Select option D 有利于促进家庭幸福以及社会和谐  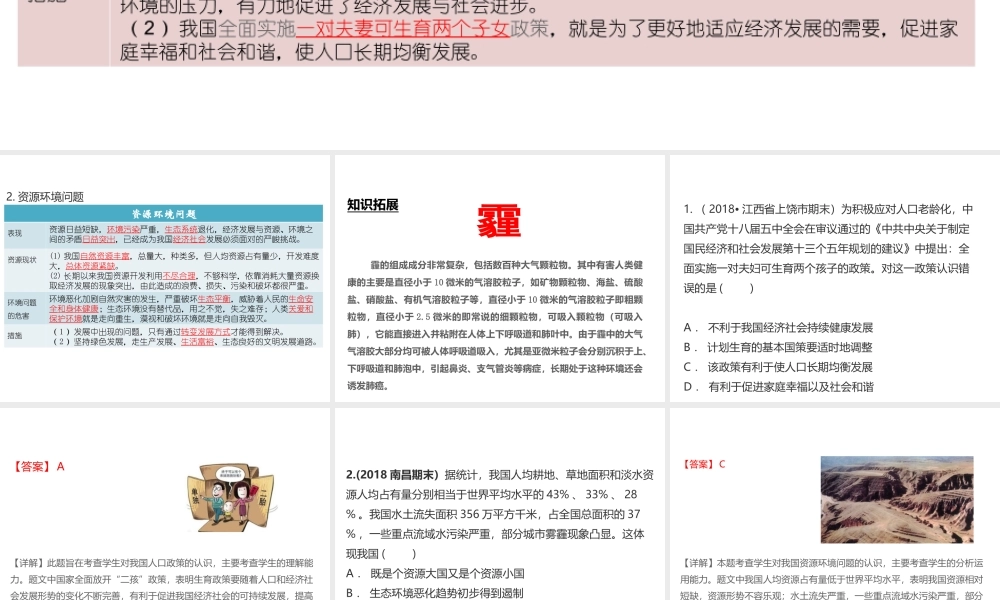pyautogui.click(x=778, y=387)
